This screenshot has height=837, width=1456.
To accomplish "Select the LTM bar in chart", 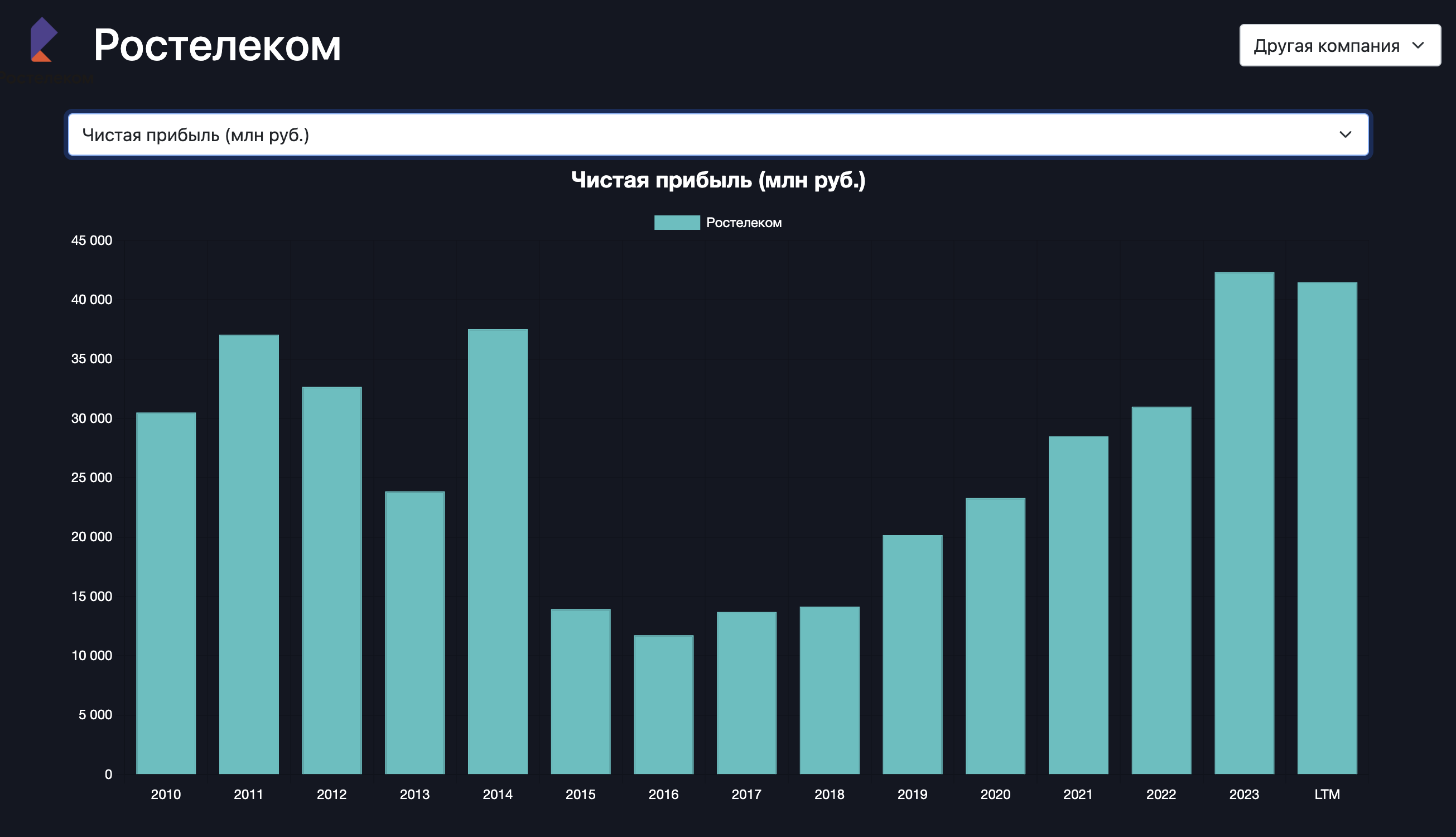I will pos(1327,528).
